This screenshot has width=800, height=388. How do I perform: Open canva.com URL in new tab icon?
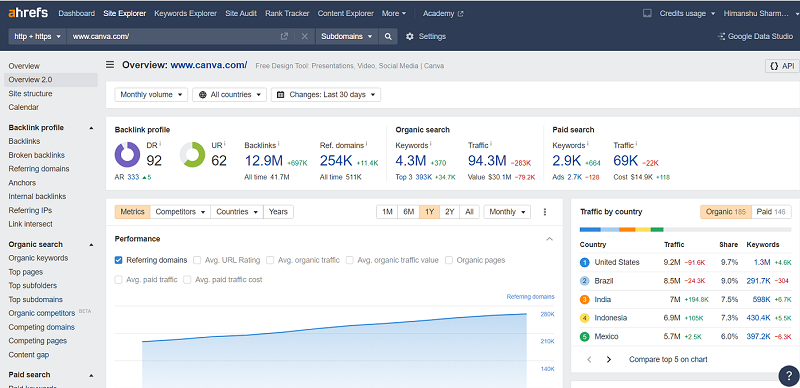tap(284, 36)
